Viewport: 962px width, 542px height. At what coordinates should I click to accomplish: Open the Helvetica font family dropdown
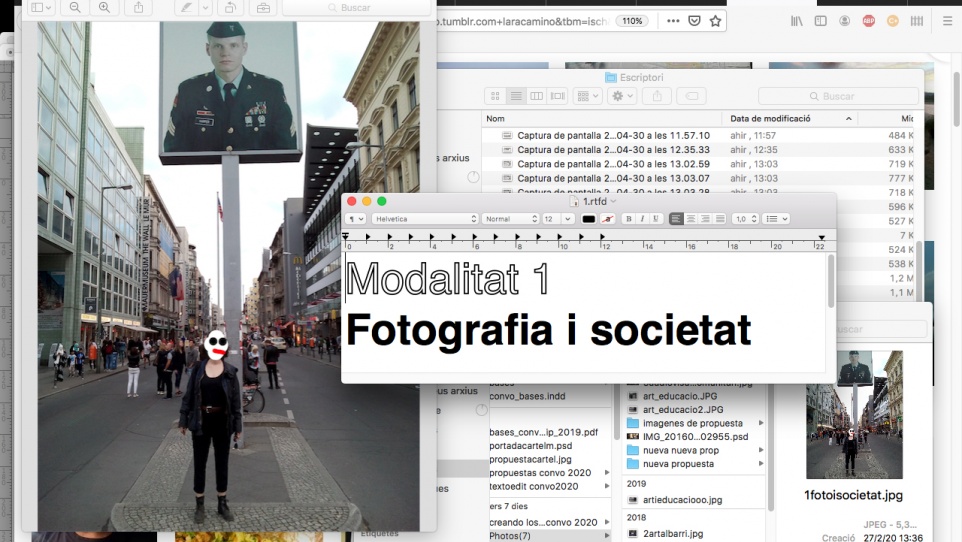[x=425, y=219]
